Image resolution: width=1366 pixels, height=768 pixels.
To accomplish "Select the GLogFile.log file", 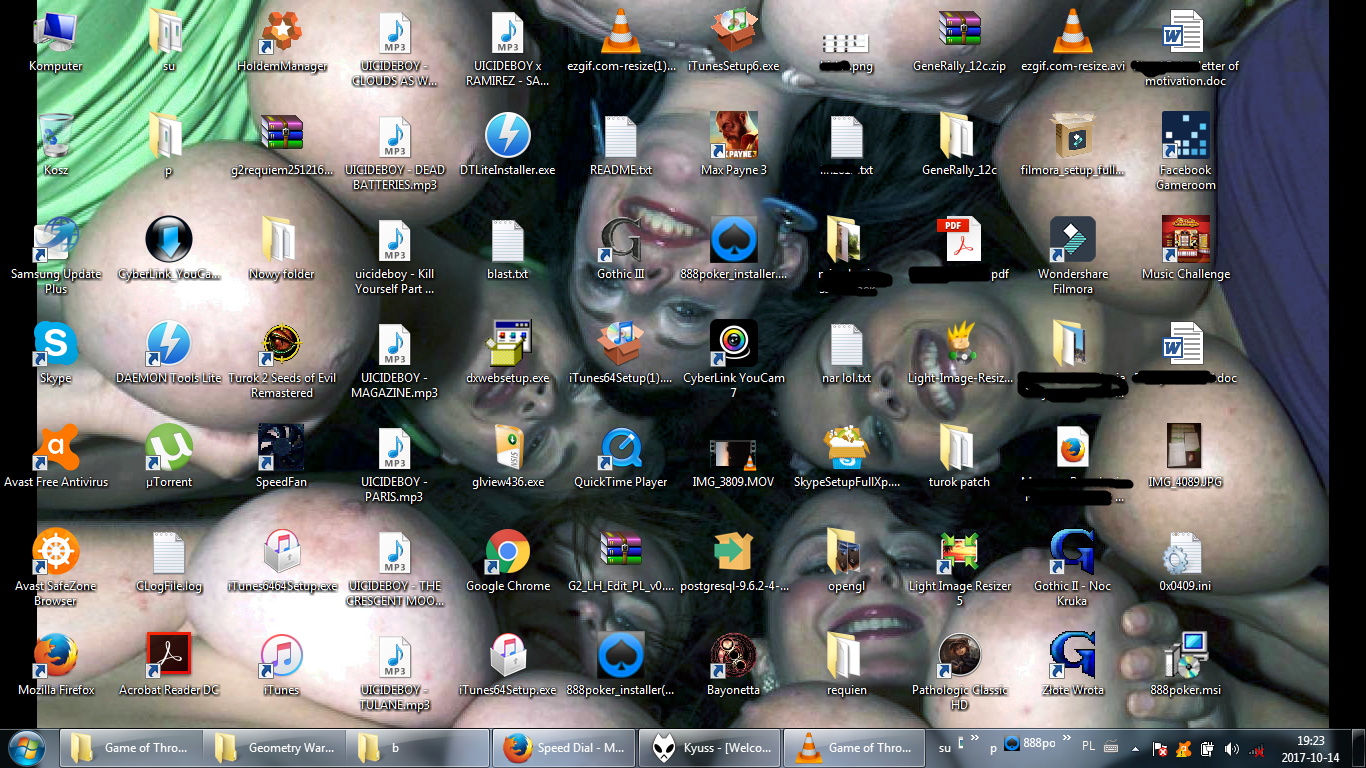I will click(169, 561).
